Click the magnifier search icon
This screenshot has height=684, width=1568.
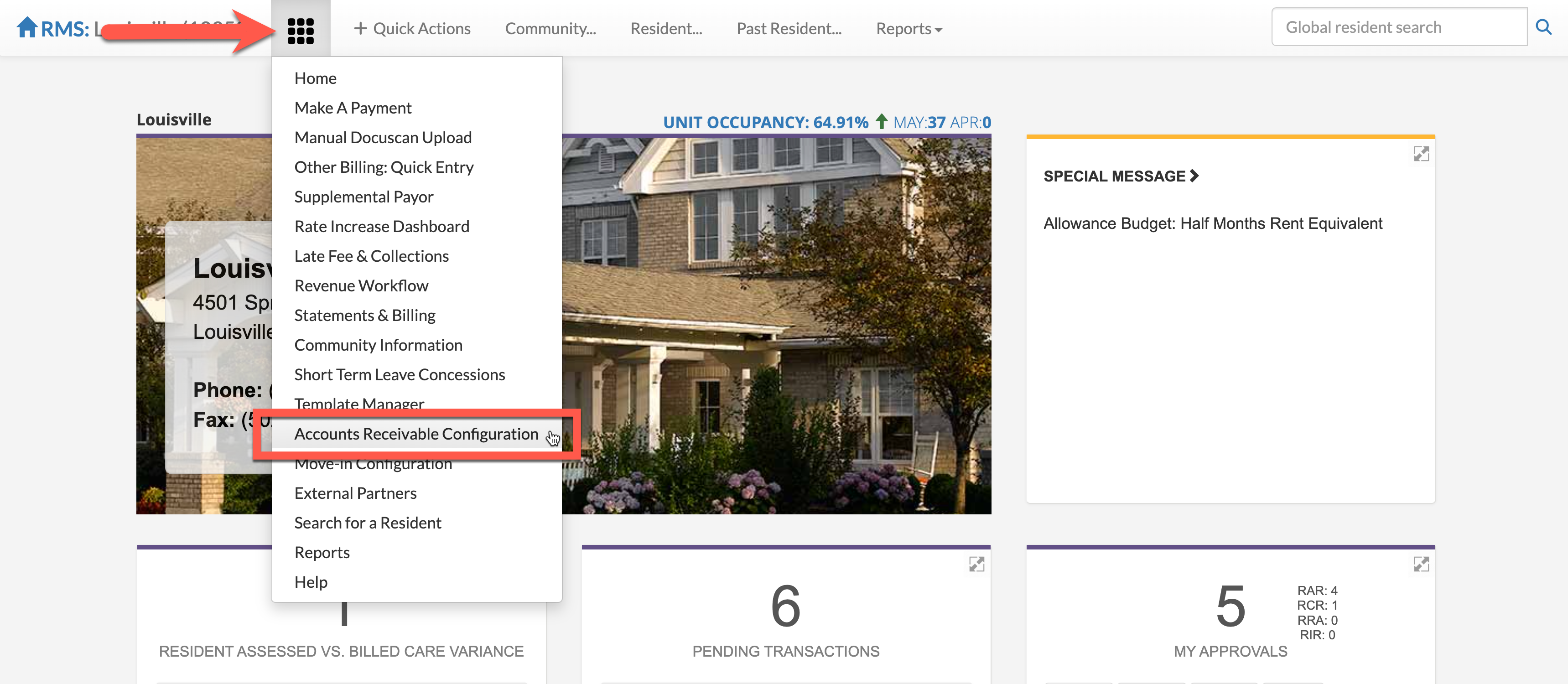pyautogui.click(x=1543, y=27)
